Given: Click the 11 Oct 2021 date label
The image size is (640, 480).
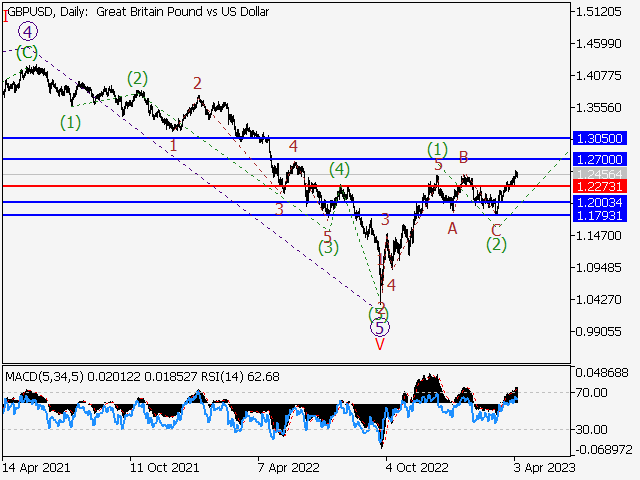Looking at the screenshot, I should pos(164,467).
